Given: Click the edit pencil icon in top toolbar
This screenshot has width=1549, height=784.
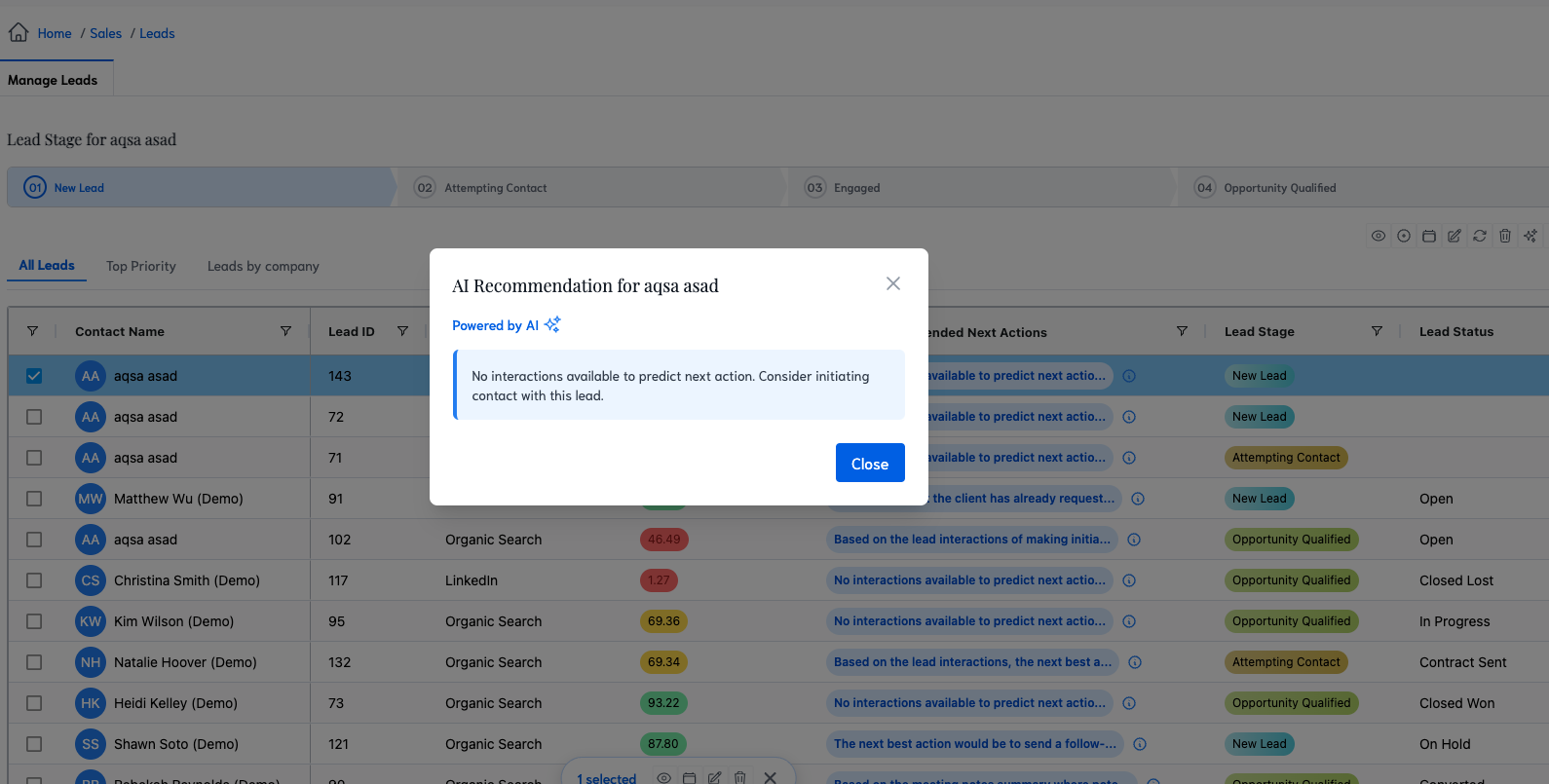Looking at the screenshot, I should pos(1454,236).
